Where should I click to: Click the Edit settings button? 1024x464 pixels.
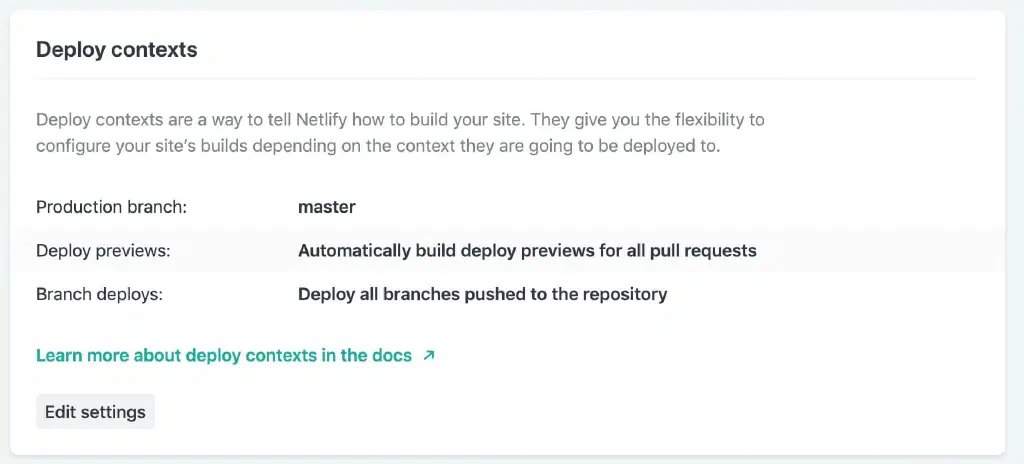coord(95,412)
